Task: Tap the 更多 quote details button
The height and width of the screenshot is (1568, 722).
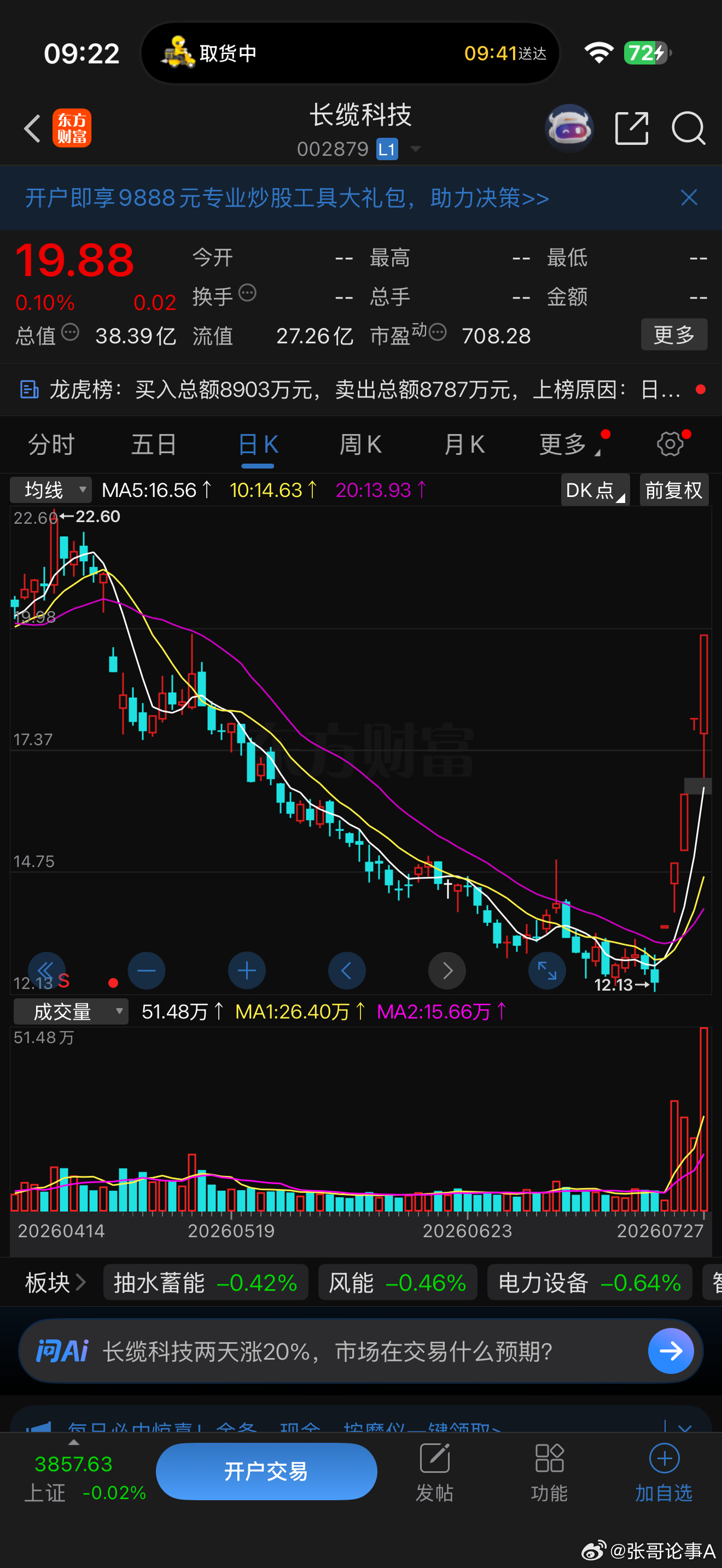Action: click(674, 334)
